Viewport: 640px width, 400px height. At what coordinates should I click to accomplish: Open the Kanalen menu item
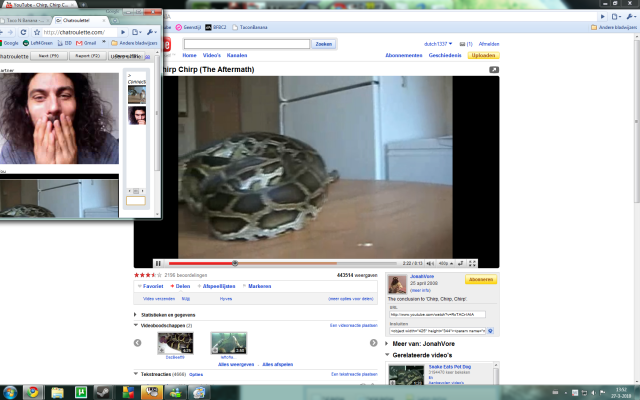click(x=237, y=55)
